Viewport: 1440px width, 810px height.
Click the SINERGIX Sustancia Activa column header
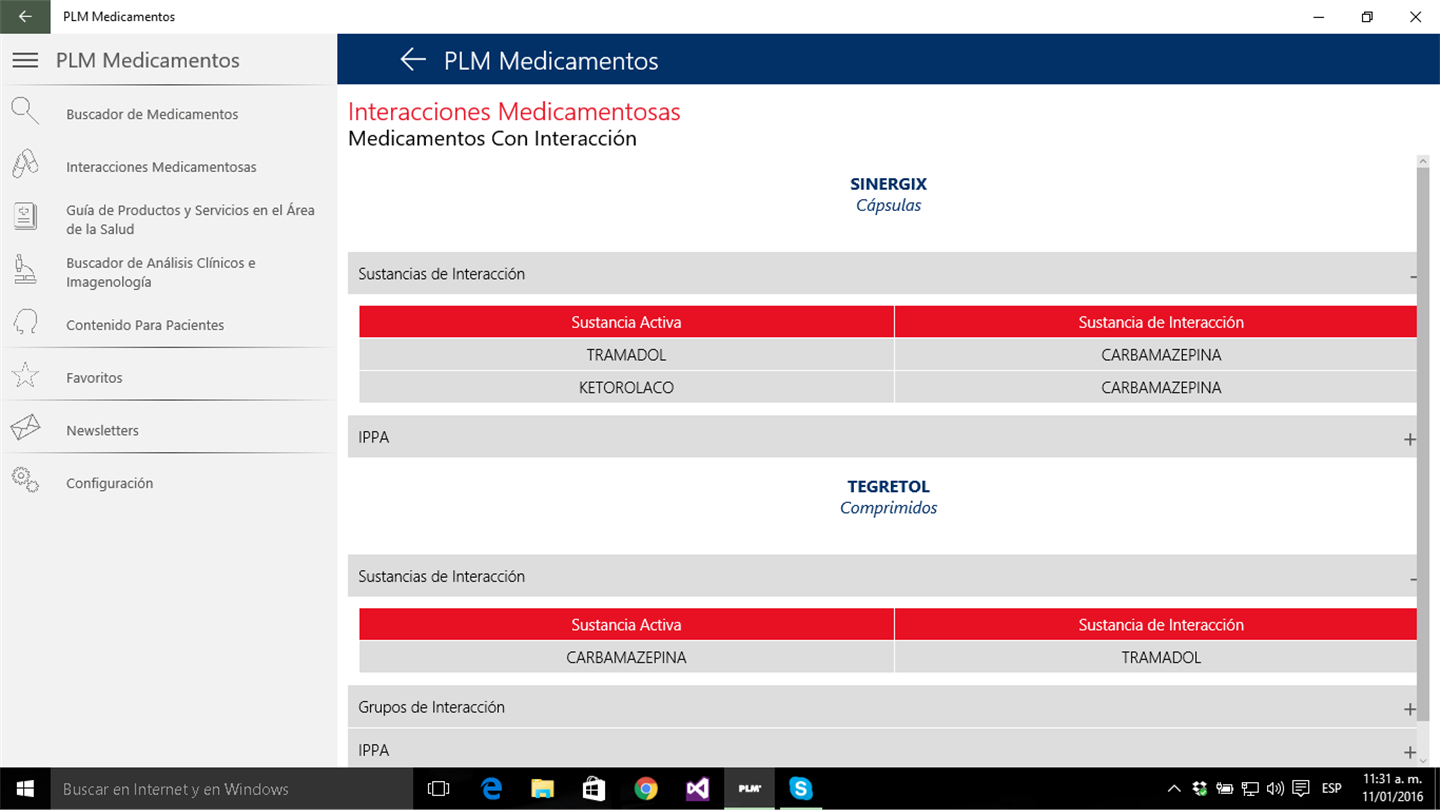(626, 322)
